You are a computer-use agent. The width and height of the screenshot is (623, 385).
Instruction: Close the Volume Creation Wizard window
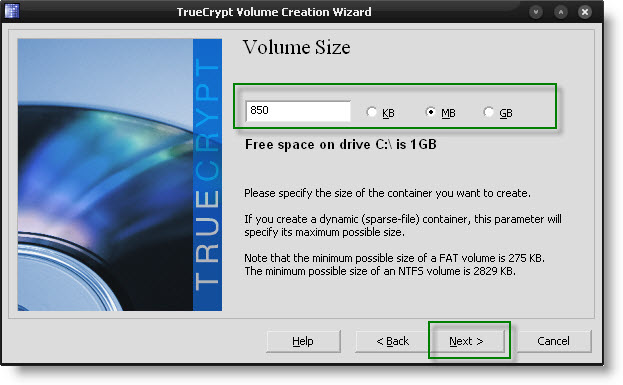[x=585, y=12]
